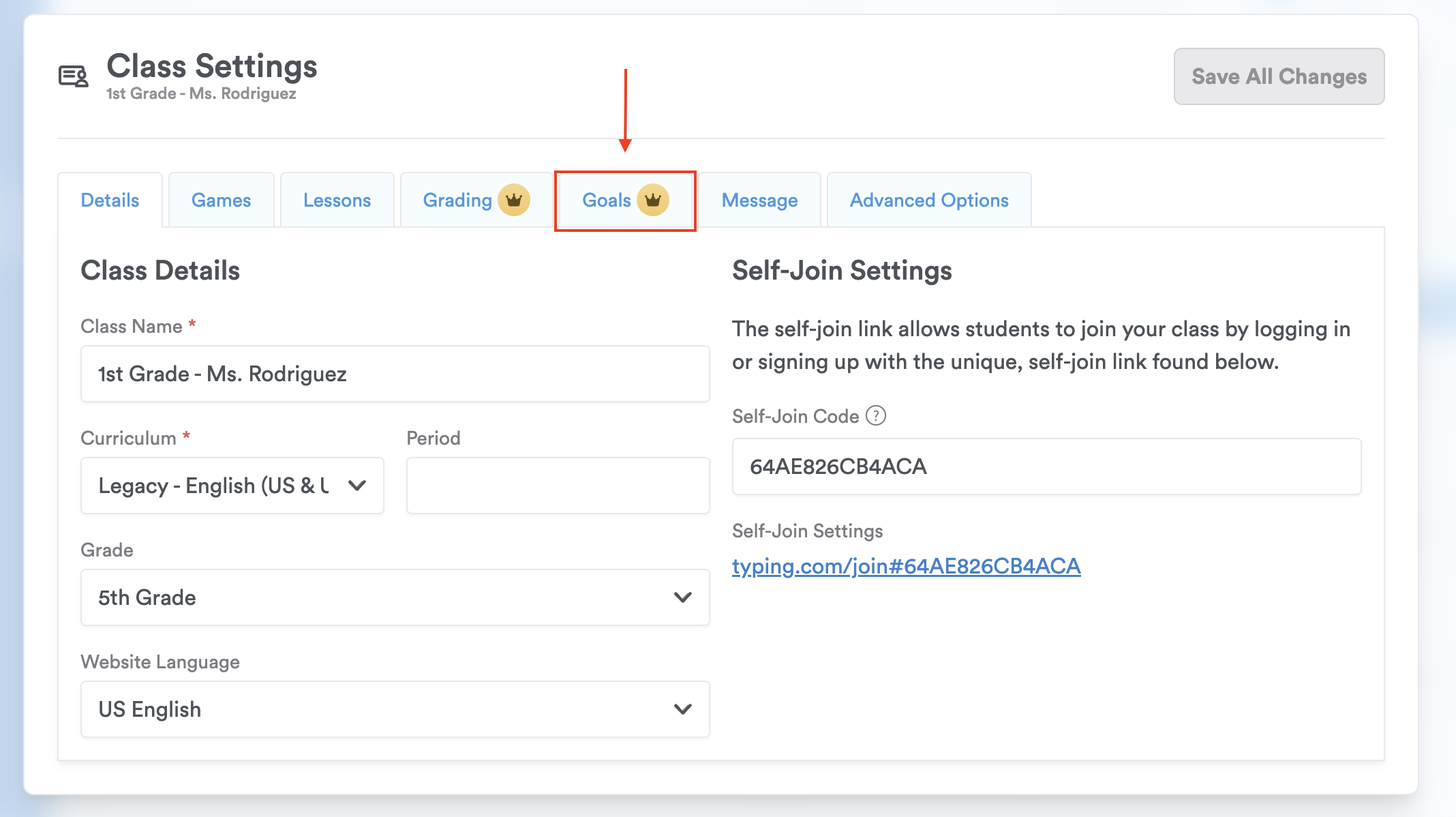
Task: Open the US English language dropdown
Action: pos(382,709)
